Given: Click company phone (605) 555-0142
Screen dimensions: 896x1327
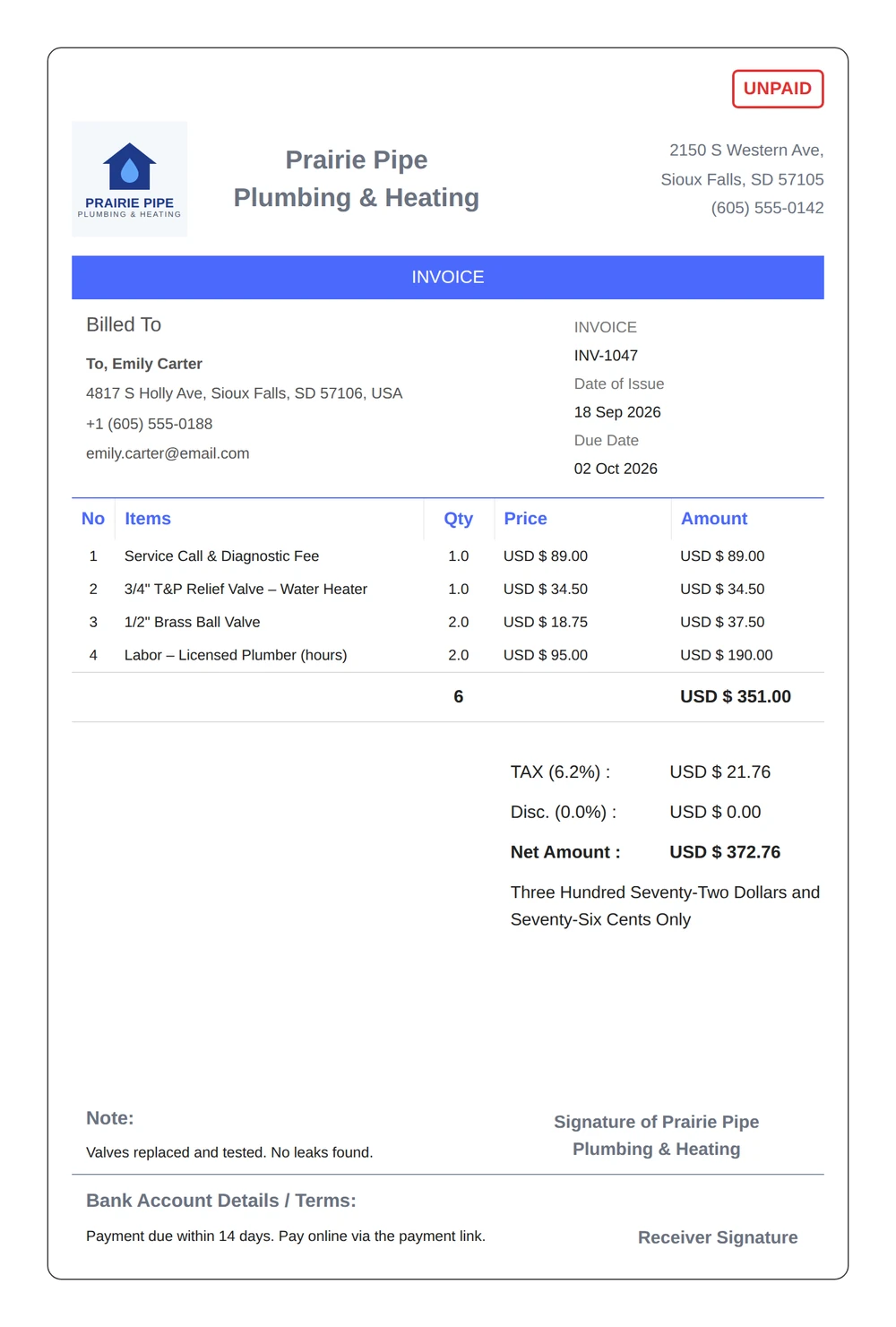Looking at the screenshot, I should point(767,208).
